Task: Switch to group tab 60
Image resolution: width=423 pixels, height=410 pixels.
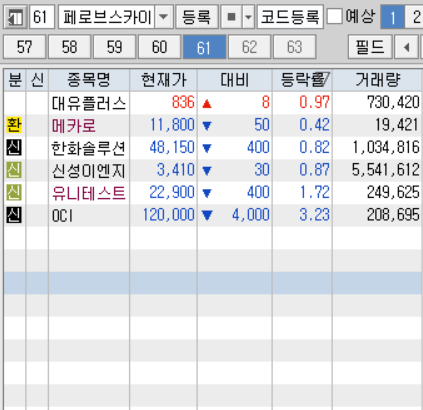Action: (159, 47)
